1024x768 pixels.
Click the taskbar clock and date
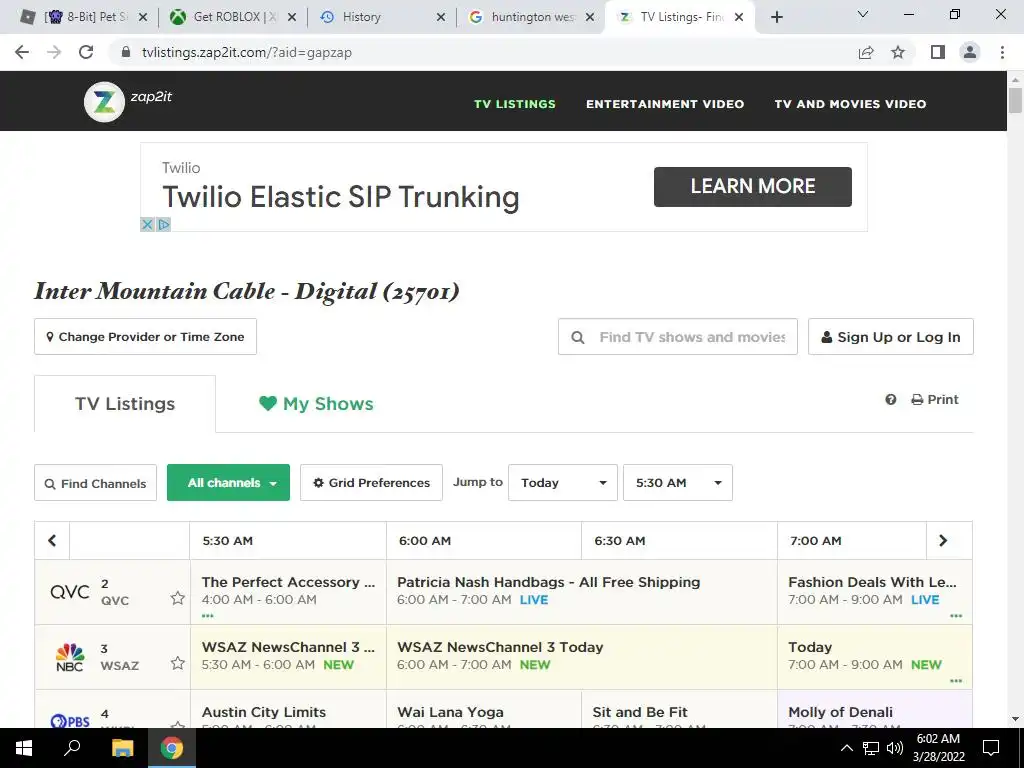pos(938,748)
